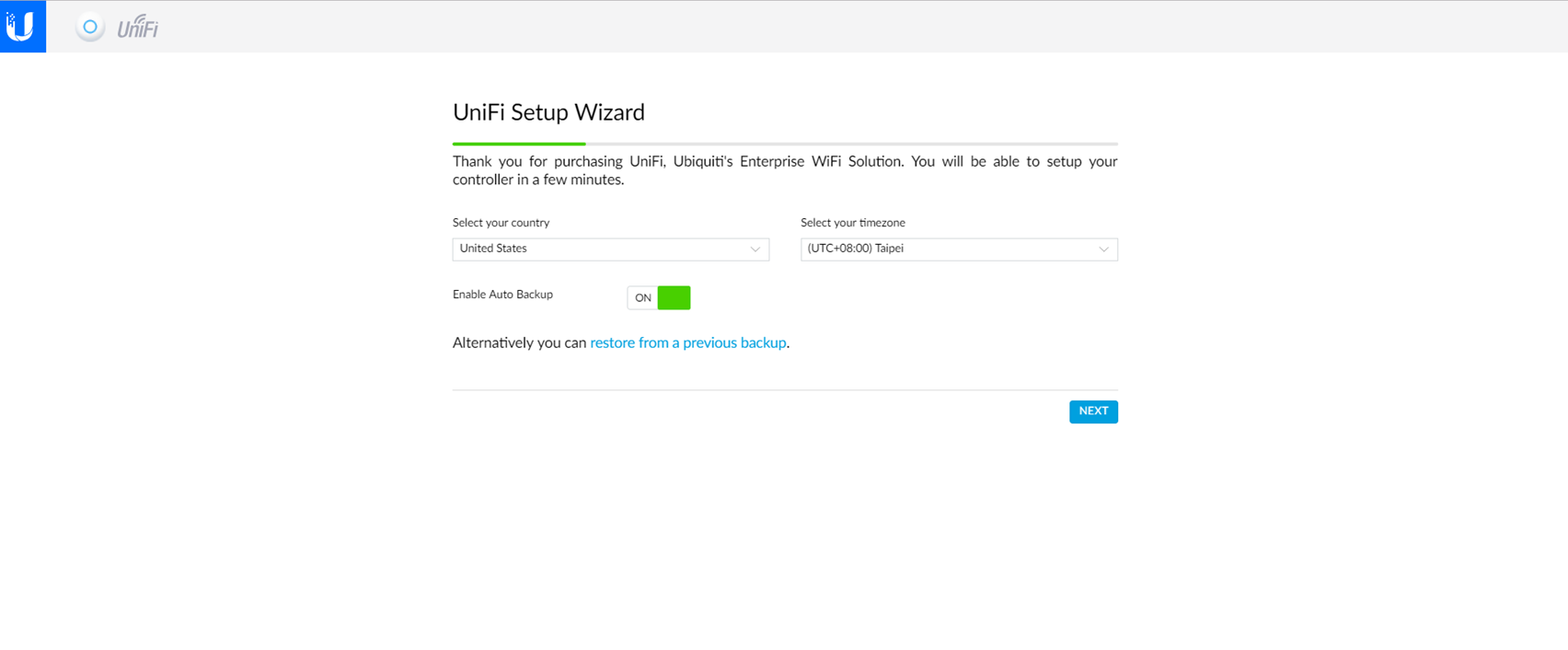Viewport: 1568px width, 650px height.
Task: Click the grey unfilled progress bar portion
Action: pyautogui.click(x=851, y=144)
